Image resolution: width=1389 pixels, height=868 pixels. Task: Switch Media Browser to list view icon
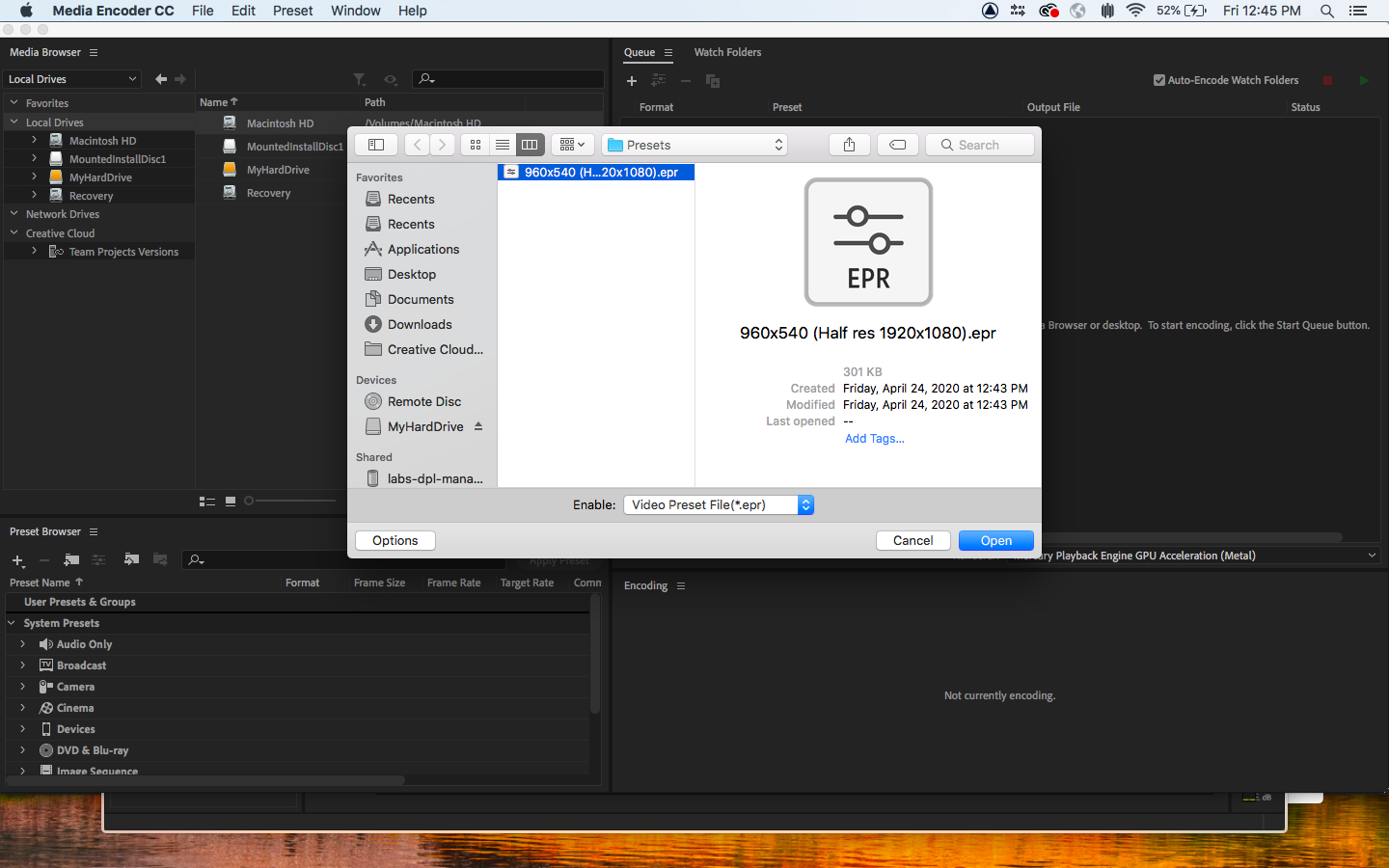206,502
